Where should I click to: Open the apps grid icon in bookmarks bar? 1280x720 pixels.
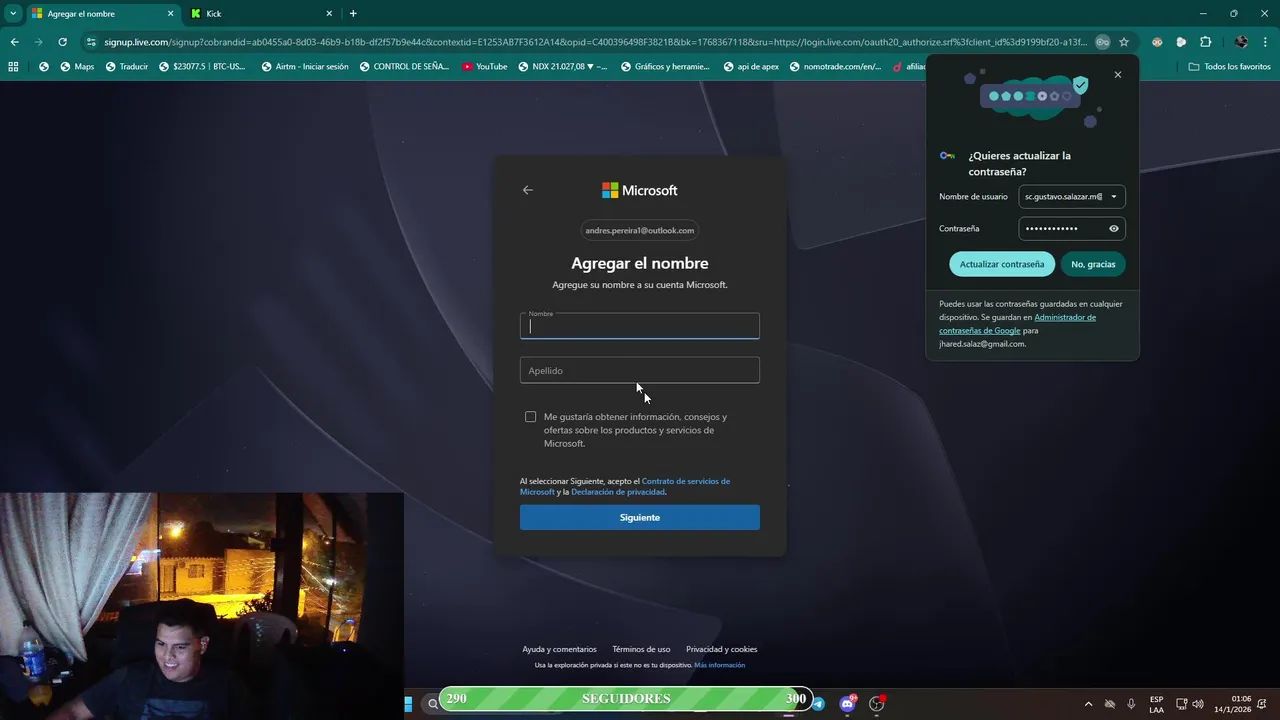tap(13, 67)
